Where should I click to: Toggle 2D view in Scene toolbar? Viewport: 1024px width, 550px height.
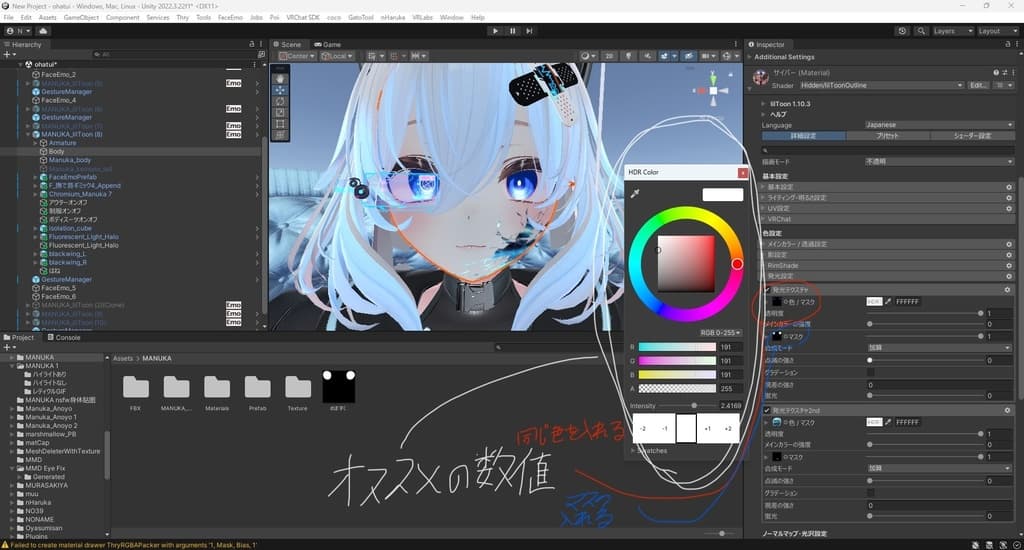(x=609, y=56)
